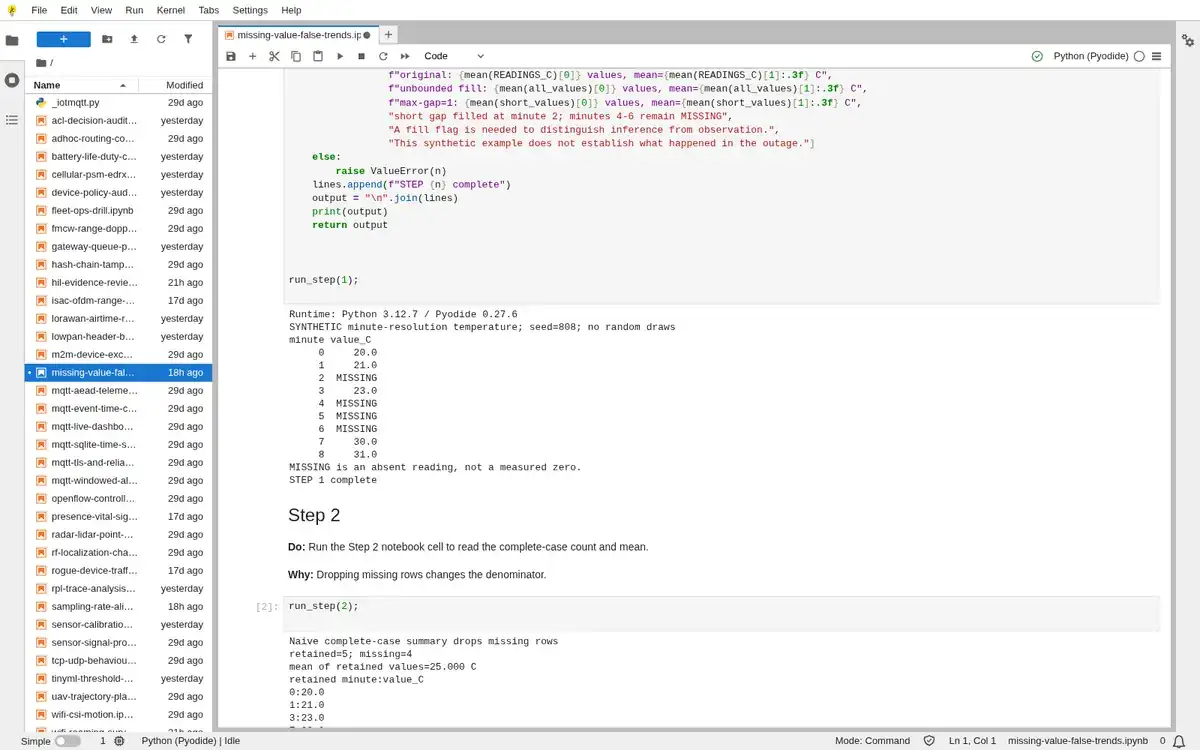Open the Help menu
Image resolution: width=1200 pixels, height=750 pixels.
[291, 10]
